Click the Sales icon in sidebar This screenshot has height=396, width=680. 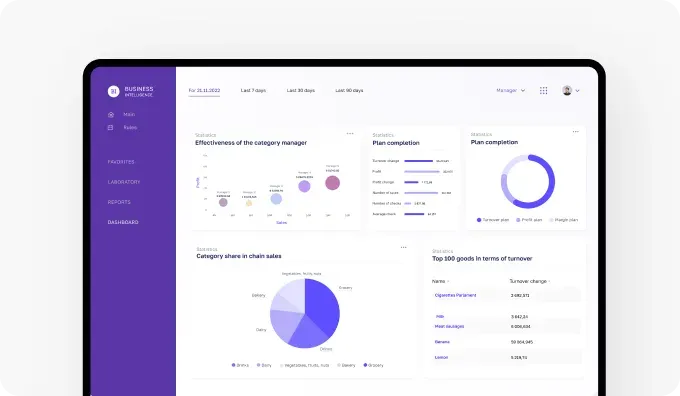coord(110,128)
